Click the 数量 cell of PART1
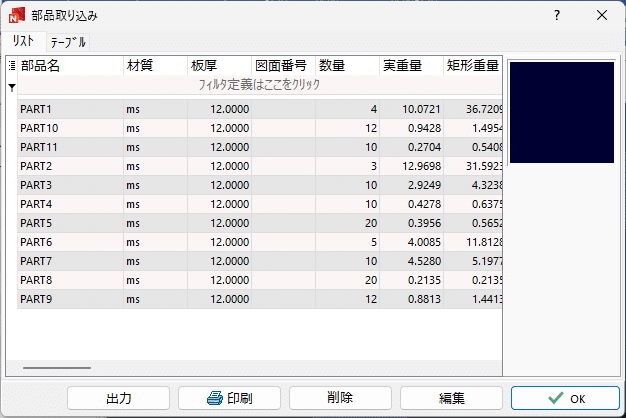Image resolution: width=626 pixels, height=418 pixels. click(x=347, y=109)
